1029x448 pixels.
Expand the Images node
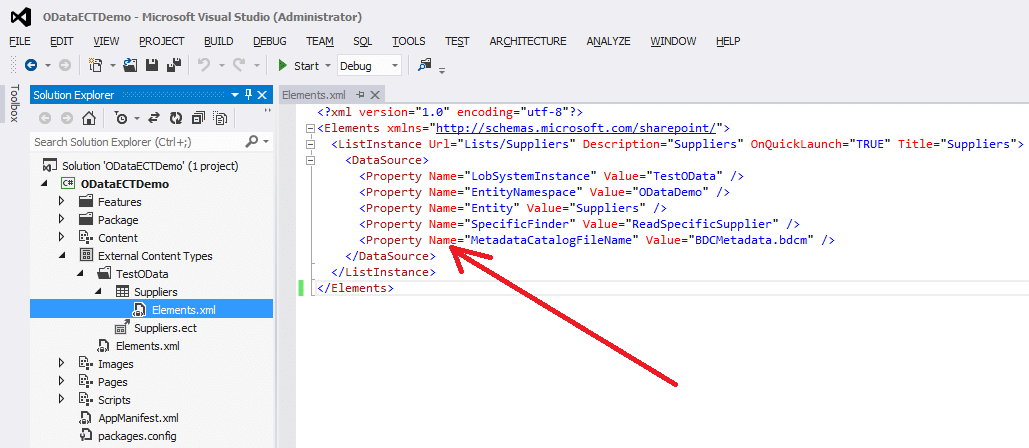coord(62,363)
